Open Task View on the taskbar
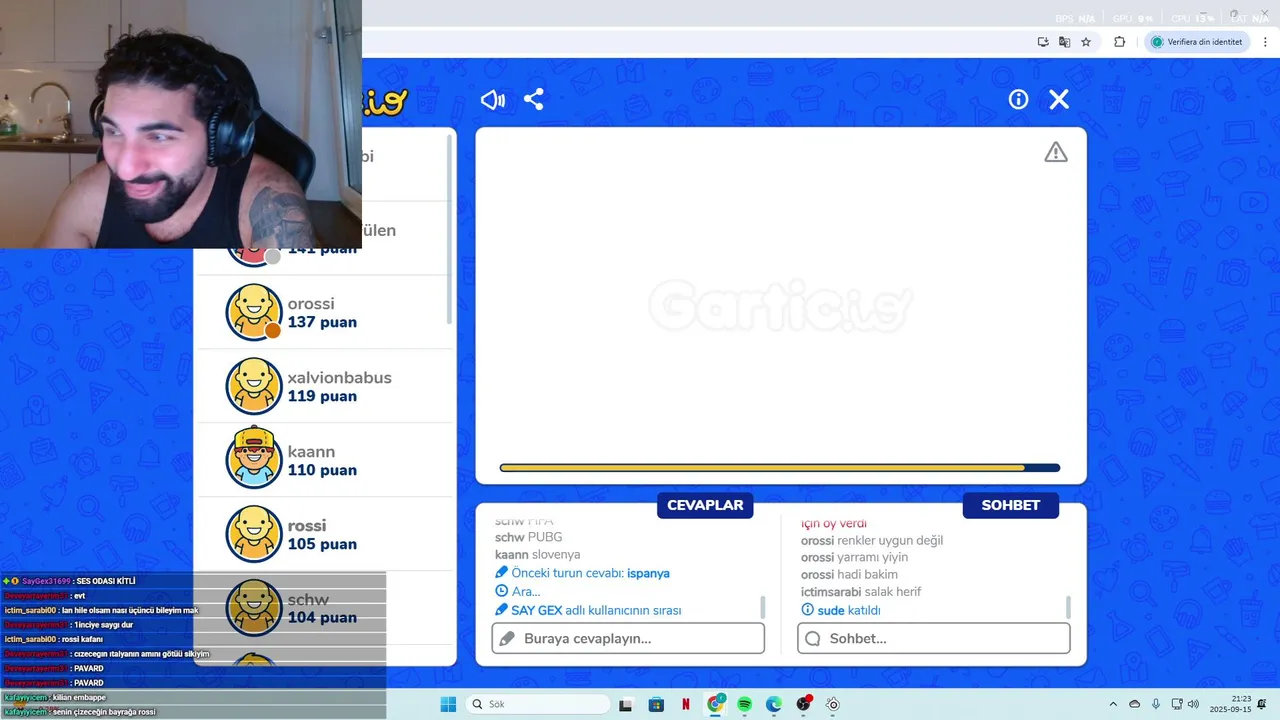 [626, 704]
